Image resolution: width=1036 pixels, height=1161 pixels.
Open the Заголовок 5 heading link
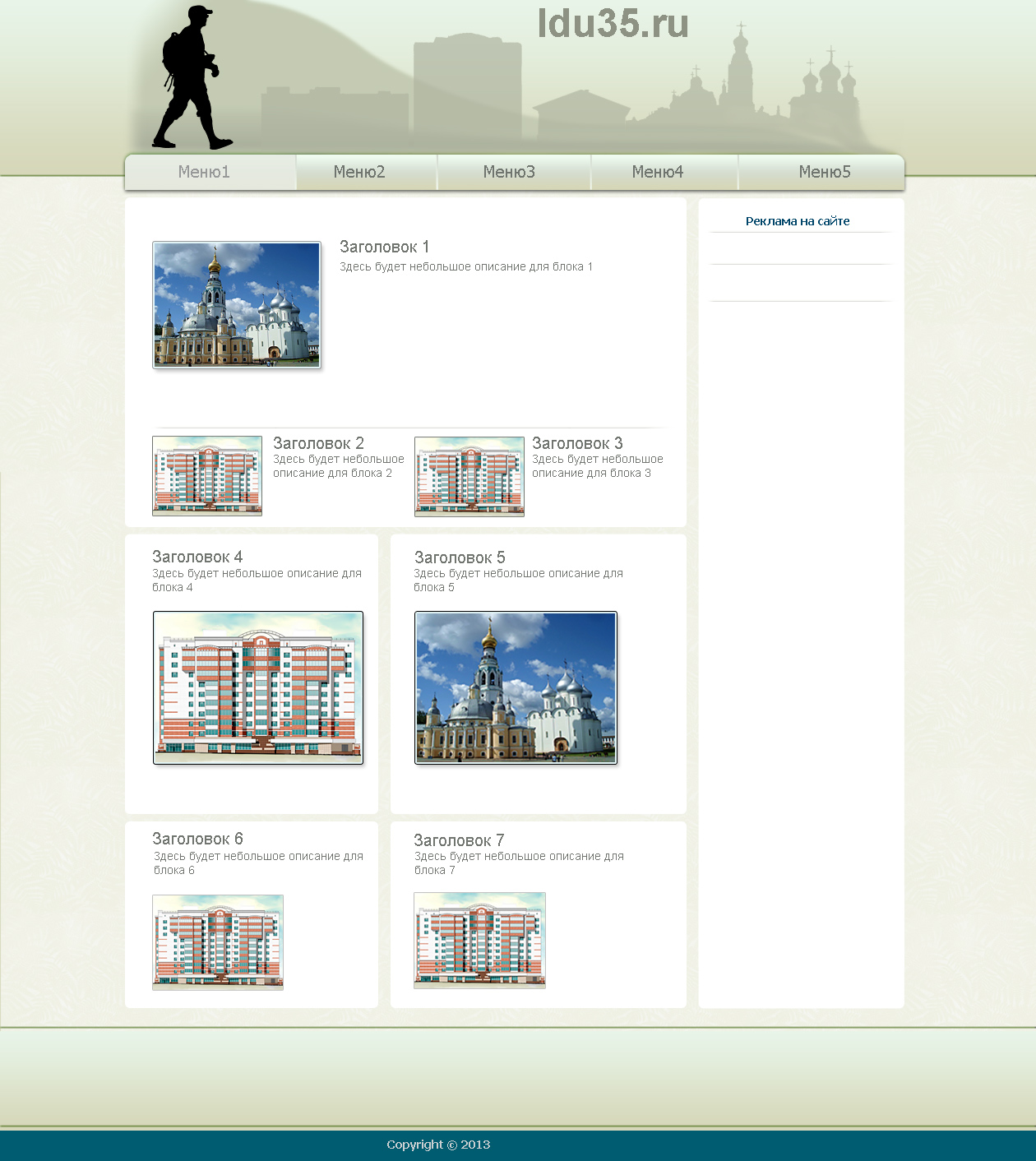click(460, 557)
